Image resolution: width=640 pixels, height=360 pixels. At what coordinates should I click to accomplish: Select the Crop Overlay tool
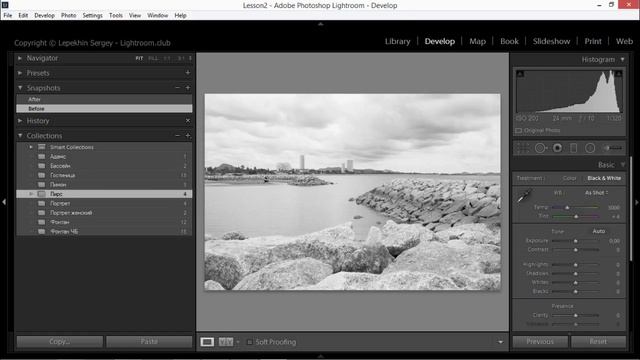coord(523,148)
